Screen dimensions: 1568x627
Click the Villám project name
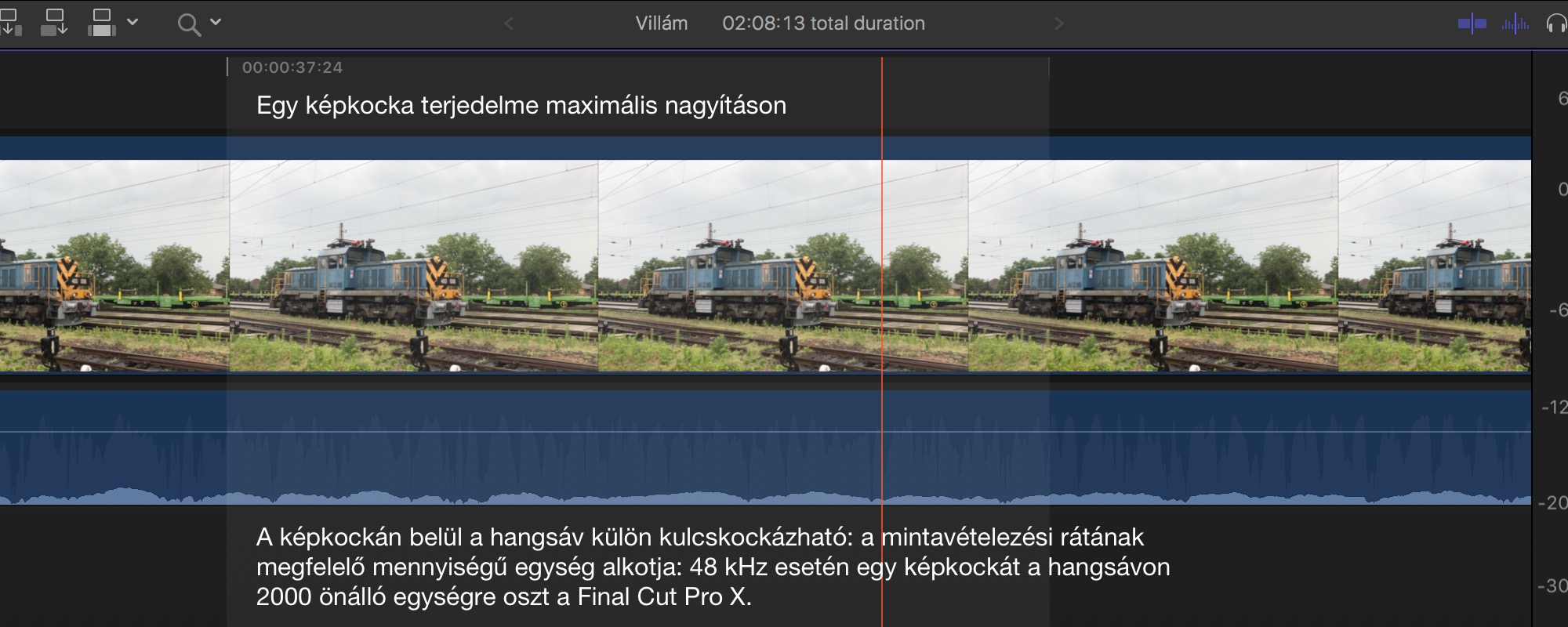click(x=662, y=24)
